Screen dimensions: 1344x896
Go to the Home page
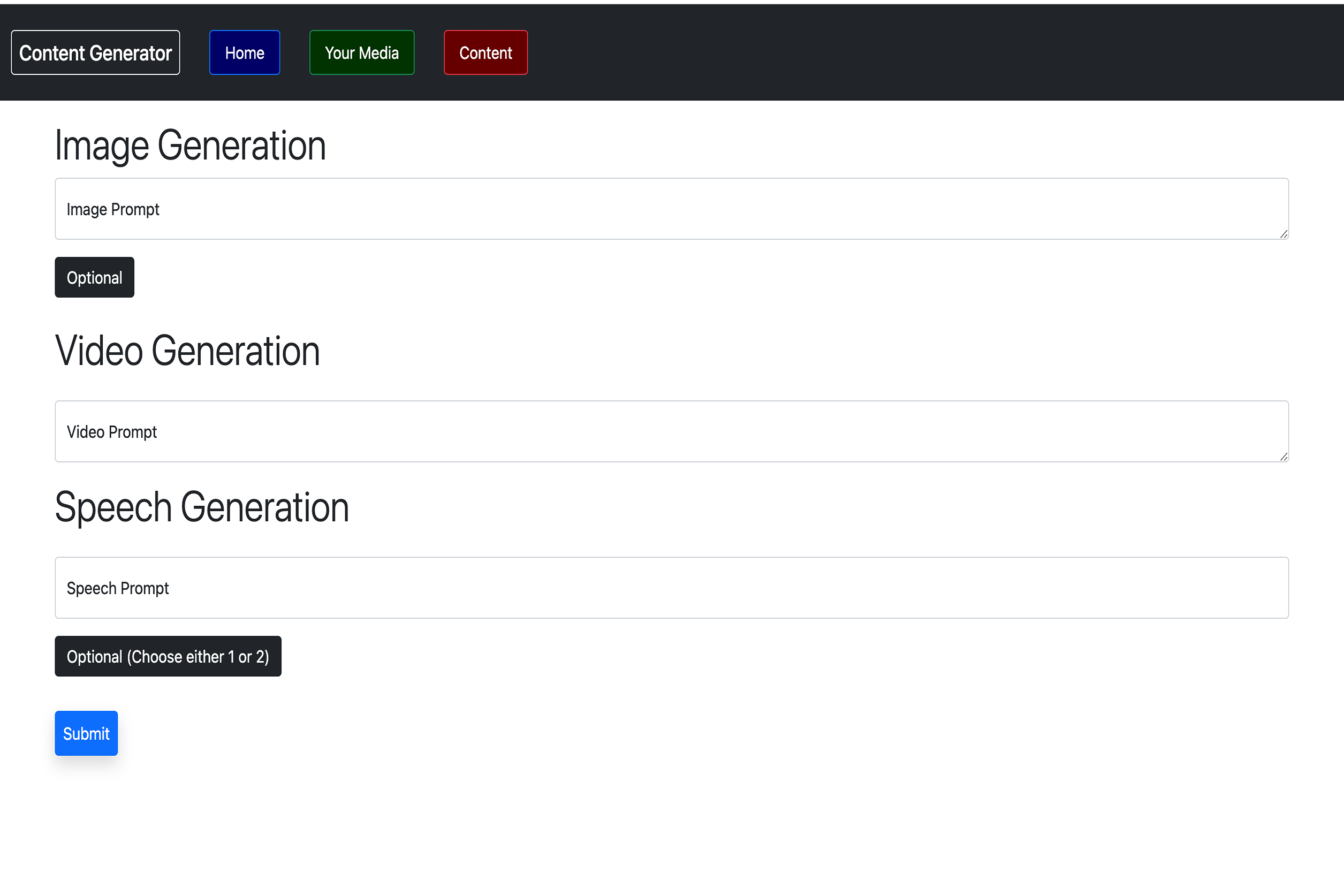coord(245,52)
